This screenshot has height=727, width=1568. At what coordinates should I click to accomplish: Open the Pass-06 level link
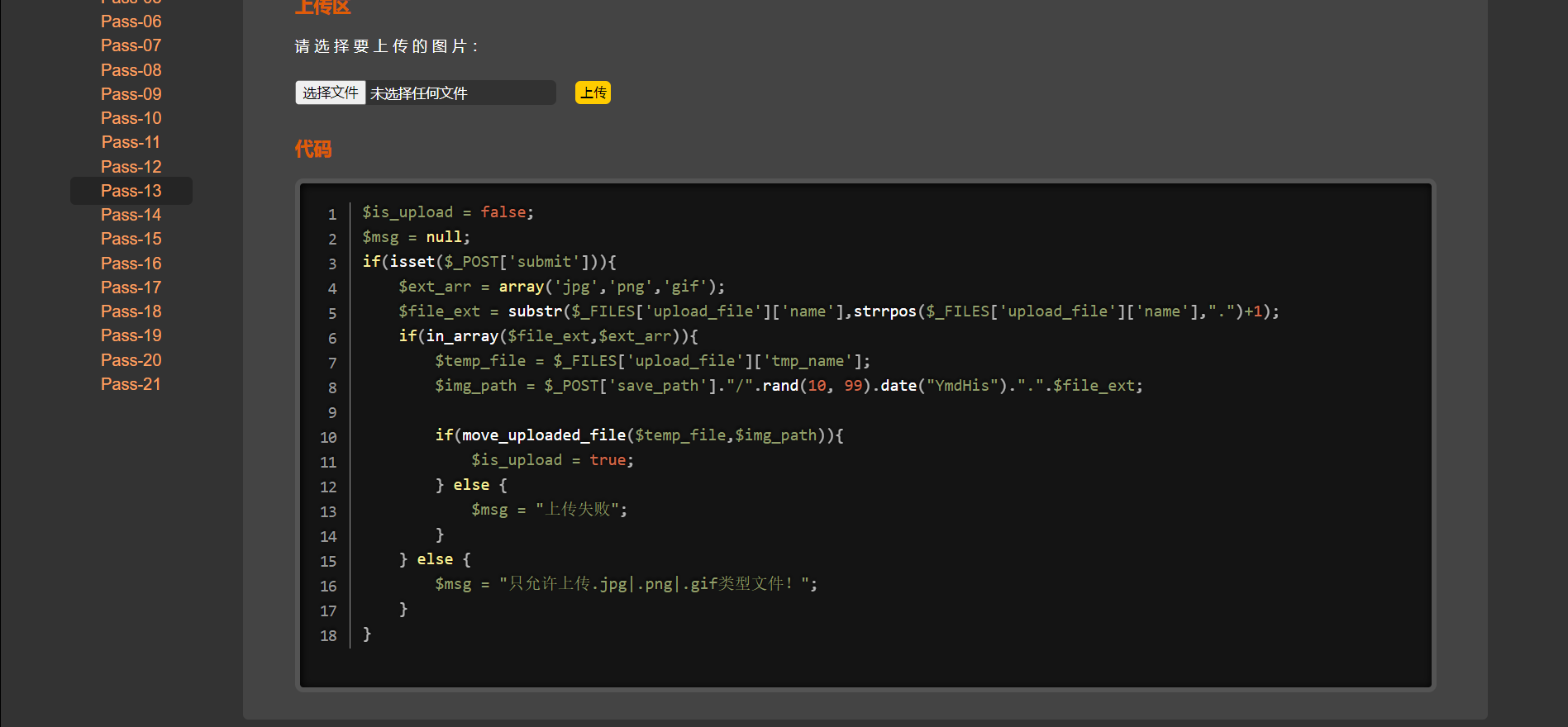[x=131, y=21]
